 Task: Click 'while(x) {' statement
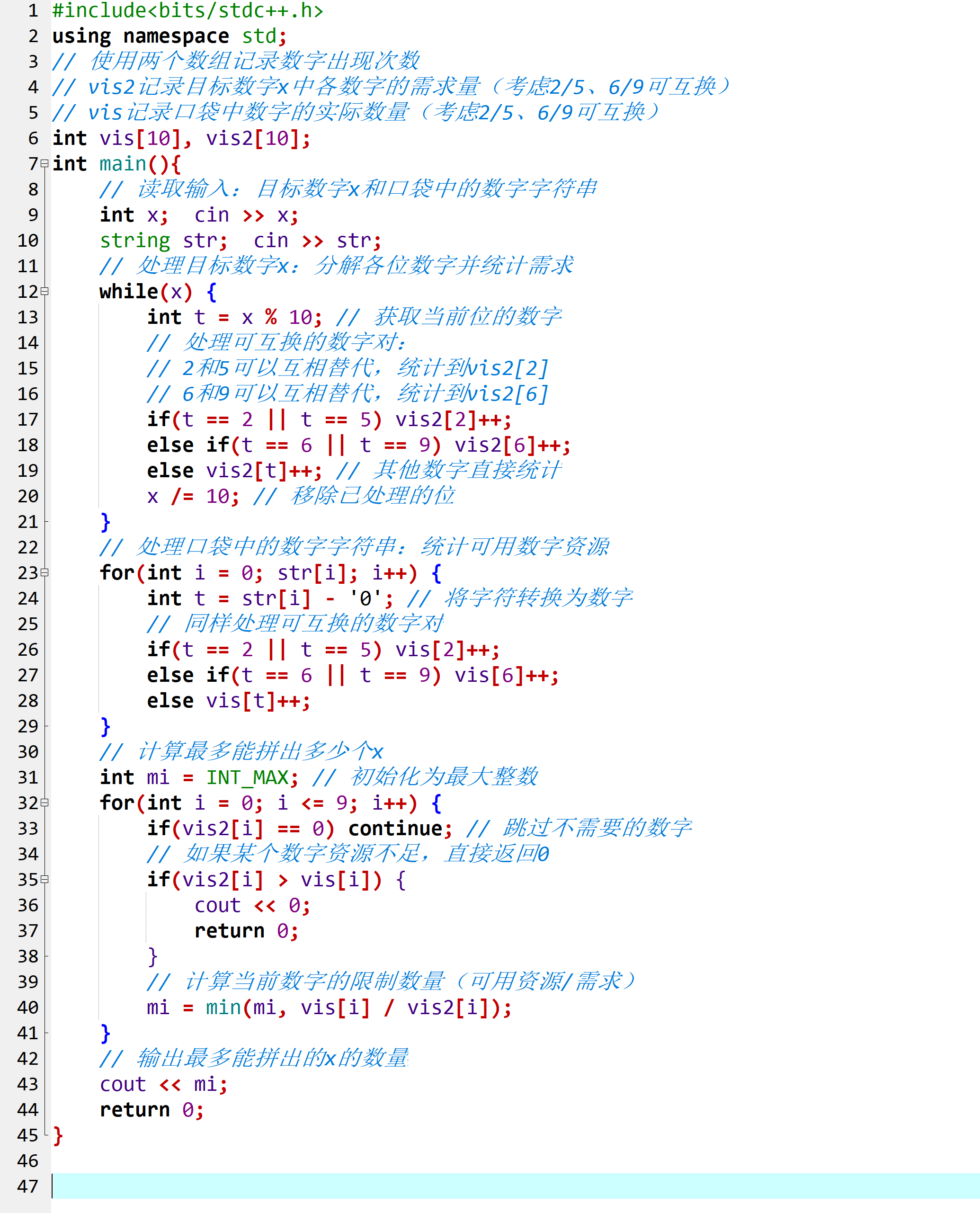click(x=158, y=292)
